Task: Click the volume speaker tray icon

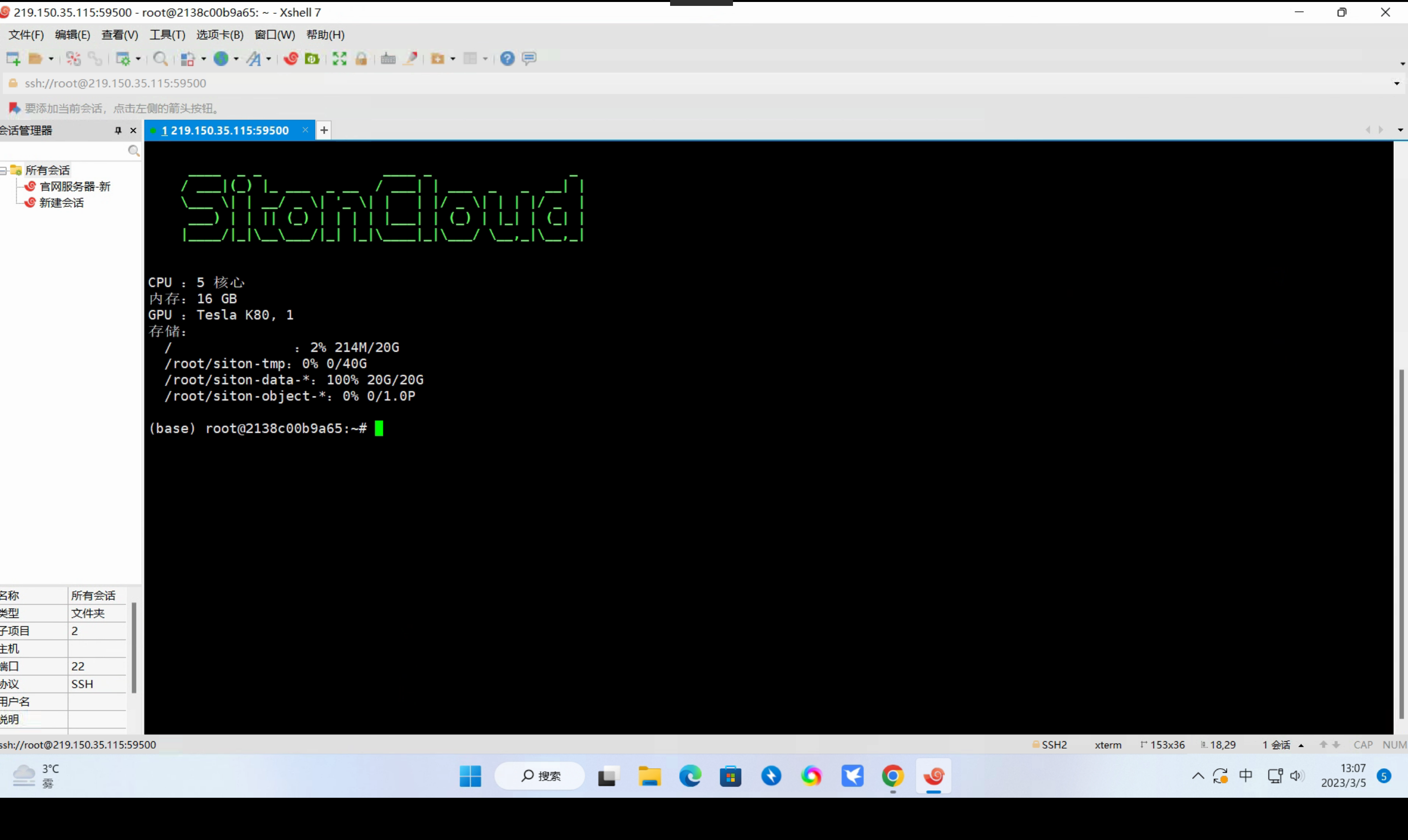Action: [1296, 776]
